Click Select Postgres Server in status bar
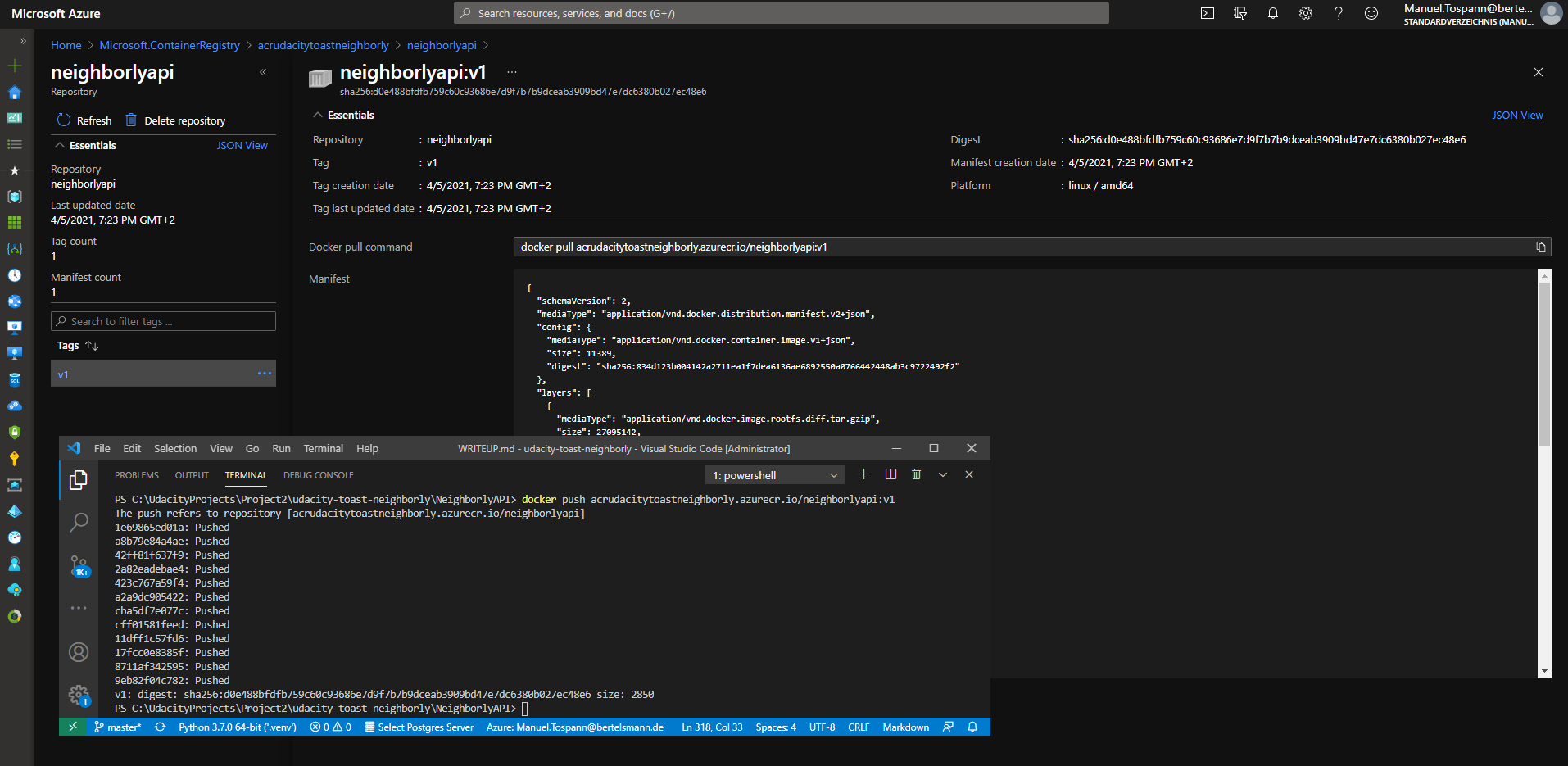This screenshot has width=1568, height=766. (x=419, y=727)
